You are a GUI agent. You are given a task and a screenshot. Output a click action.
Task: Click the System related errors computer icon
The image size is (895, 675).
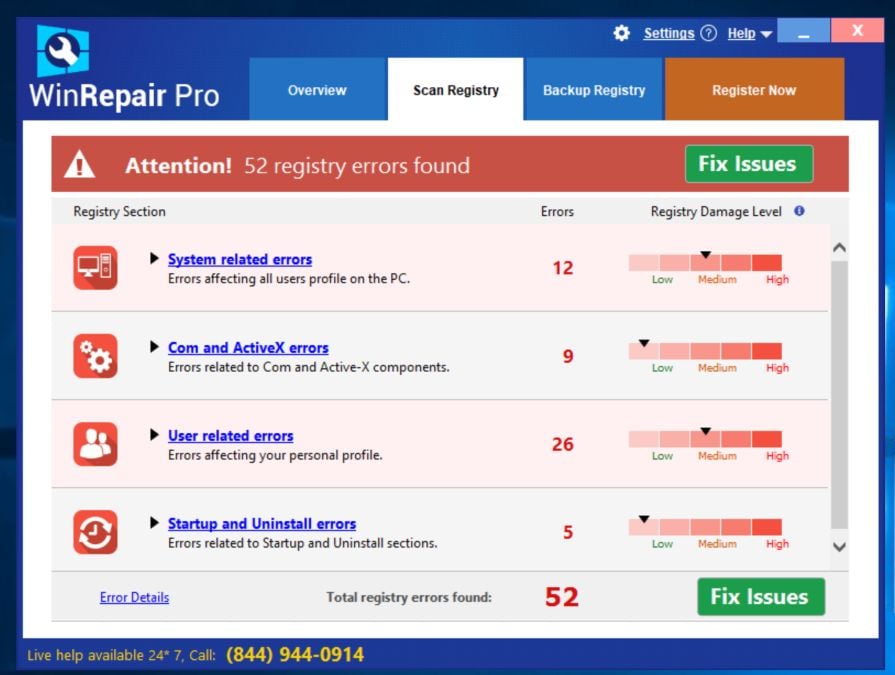coord(95,268)
